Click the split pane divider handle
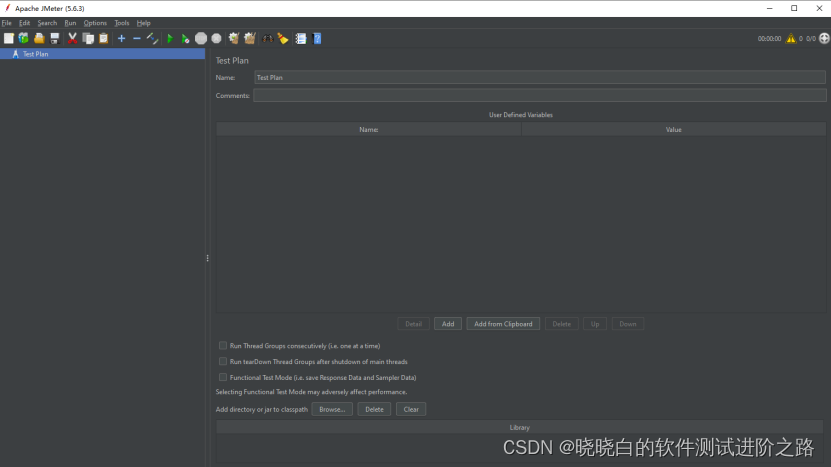Image resolution: width=831 pixels, height=467 pixels. pyautogui.click(x=207, y=258)
